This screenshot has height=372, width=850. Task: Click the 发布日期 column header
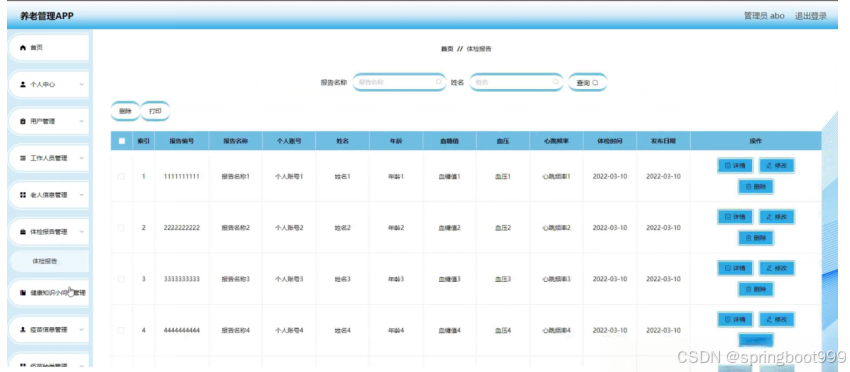click(x=663, y=141)
